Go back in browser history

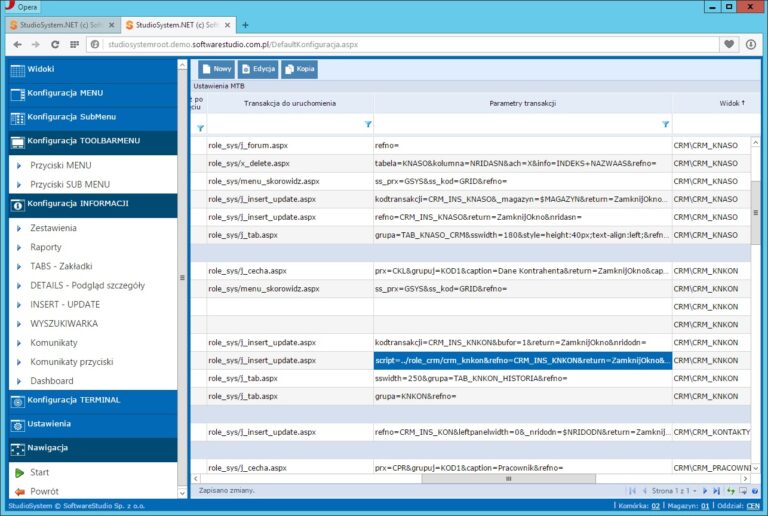18,45
